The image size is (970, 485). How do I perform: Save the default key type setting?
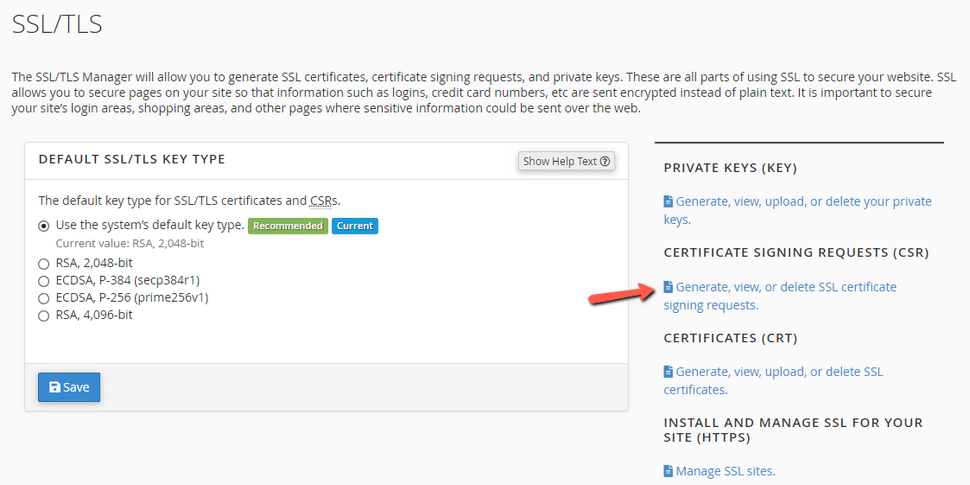[x=69, y=387]
